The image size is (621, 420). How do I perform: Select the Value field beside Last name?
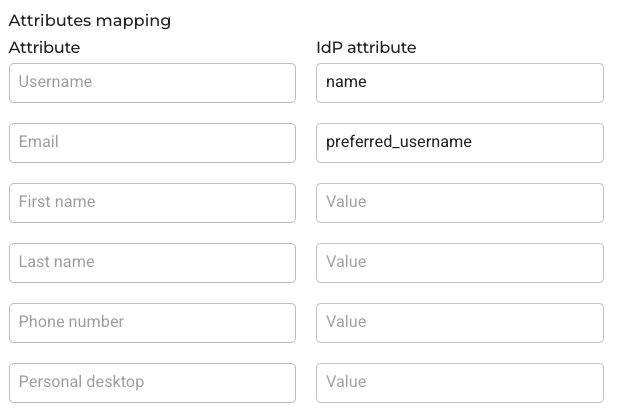pyautogui.click(x=460, y=263)
